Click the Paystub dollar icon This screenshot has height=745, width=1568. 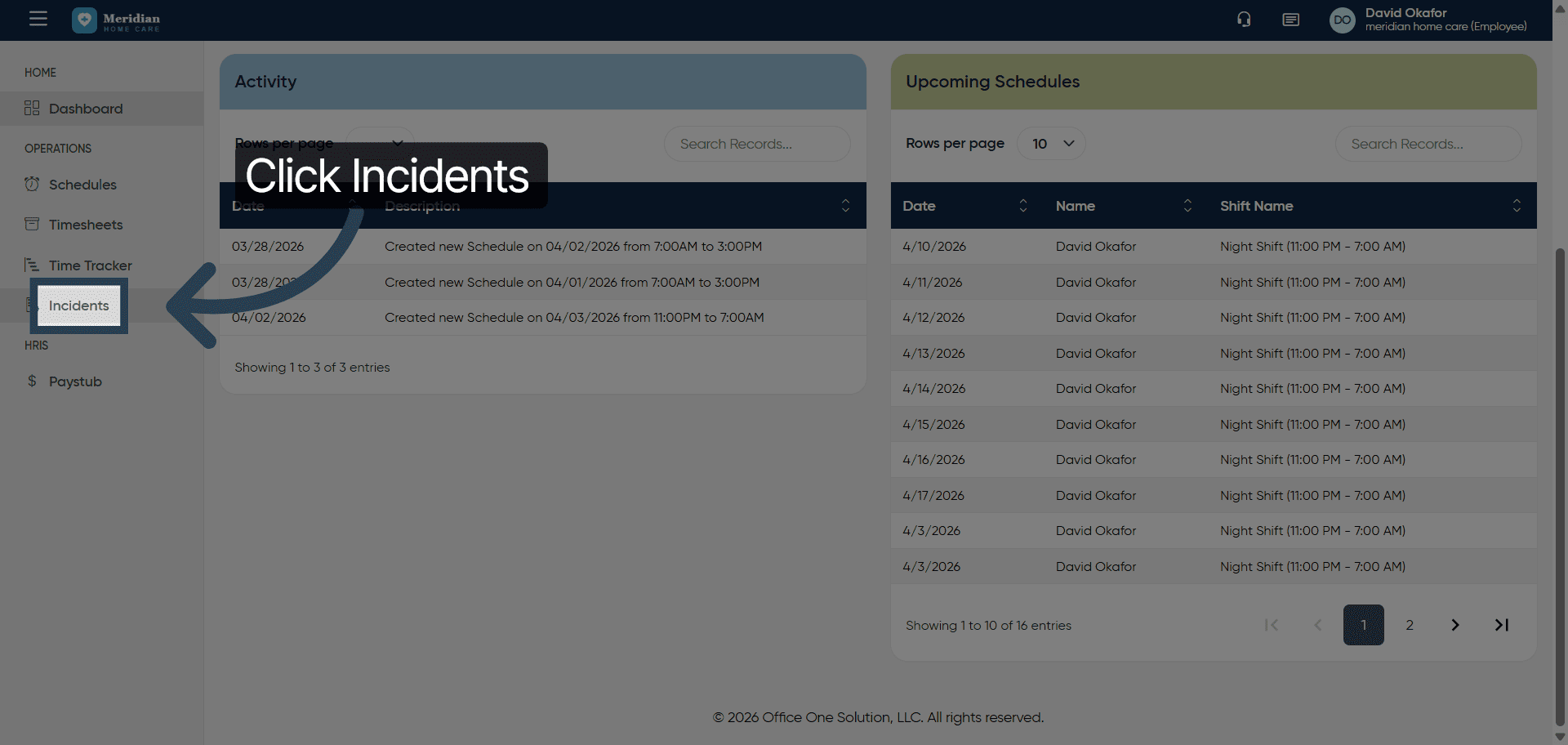click(32, 381)
